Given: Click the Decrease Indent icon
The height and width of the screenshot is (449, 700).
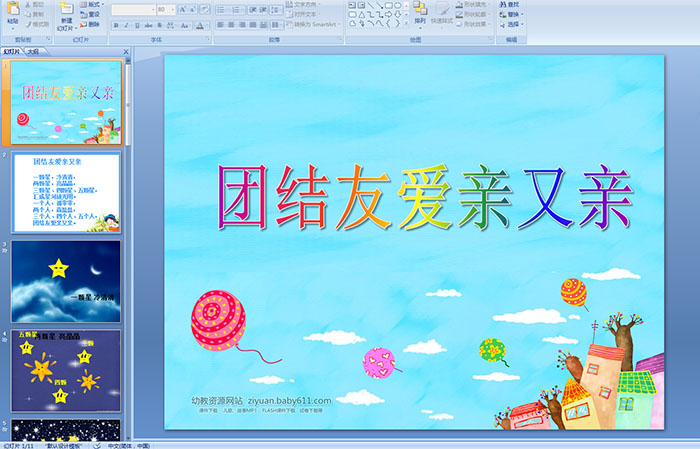Looking at the screenshot, I should pos(253,10).
